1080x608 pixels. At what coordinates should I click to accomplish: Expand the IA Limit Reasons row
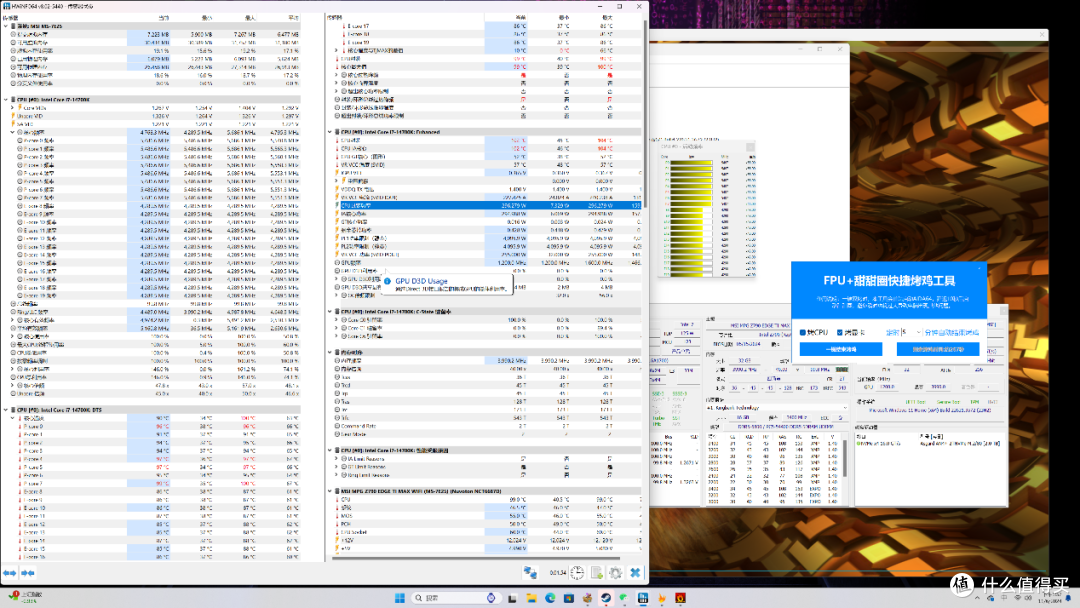click(337, 459)
